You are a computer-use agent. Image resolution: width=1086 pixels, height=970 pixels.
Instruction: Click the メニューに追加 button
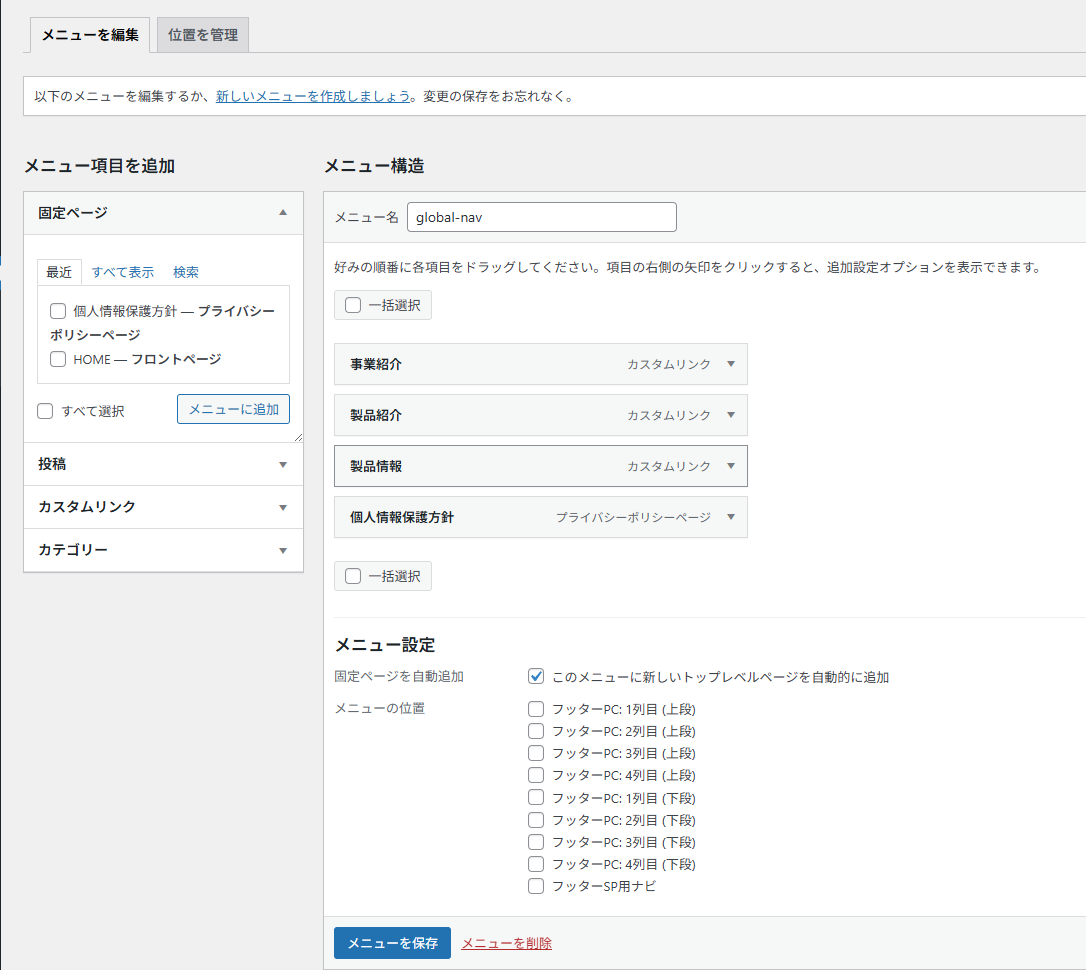pos(233,409)
